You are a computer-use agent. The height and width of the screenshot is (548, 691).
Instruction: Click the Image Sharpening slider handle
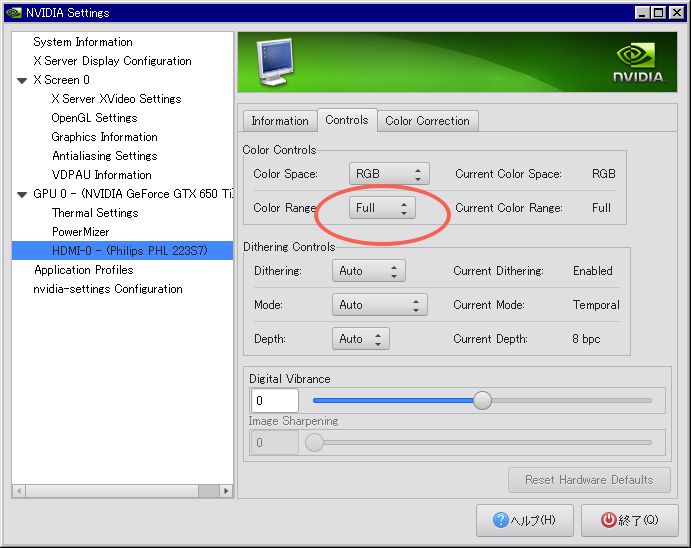(314, 442)
